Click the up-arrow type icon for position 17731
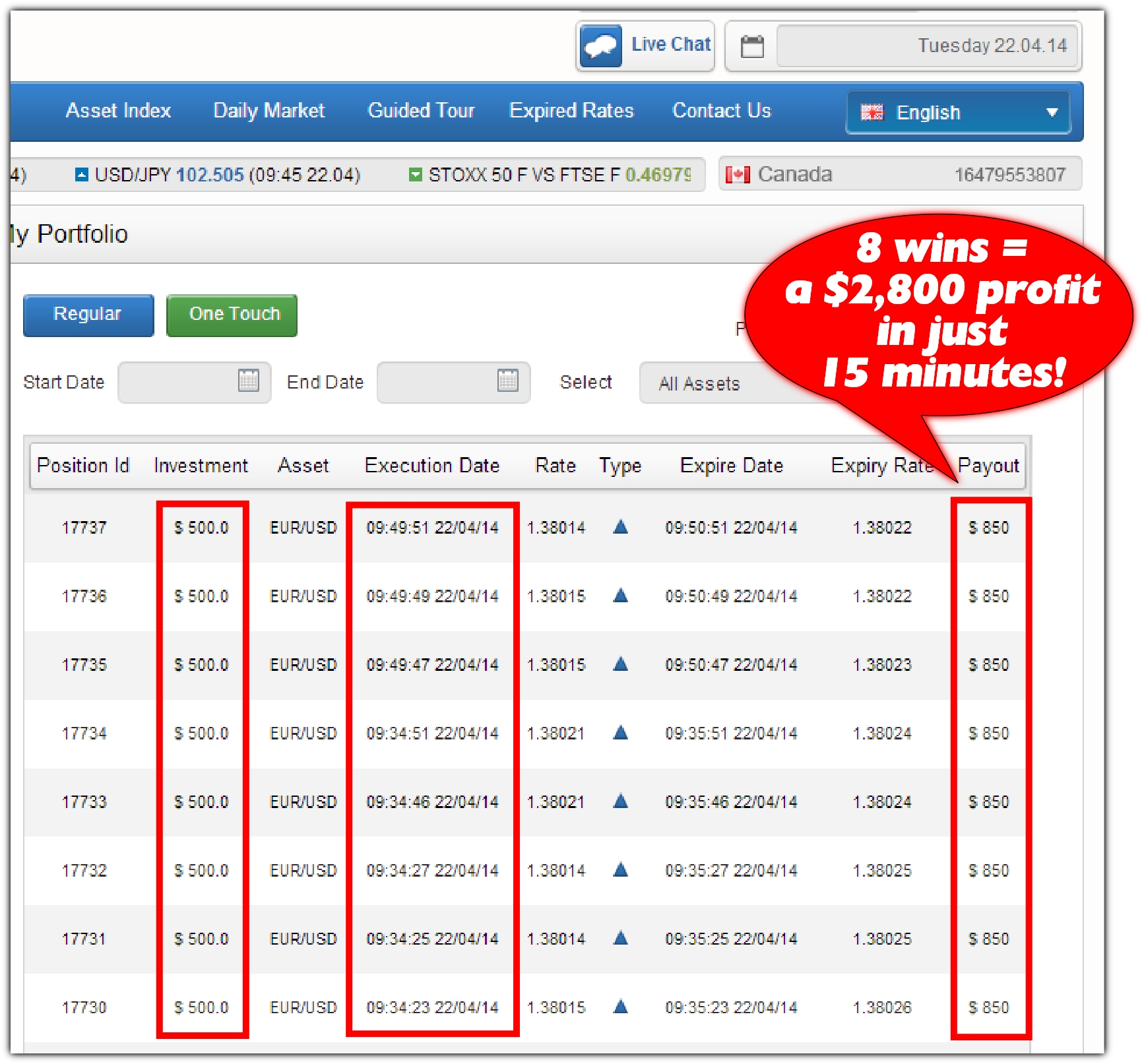The width and height of the screenshot is (1144, 1064). click(x=620, y=937)
